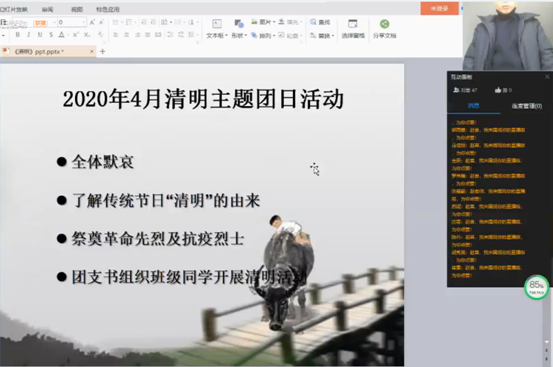Apply font color with the A icon

[x=62, y=35]
